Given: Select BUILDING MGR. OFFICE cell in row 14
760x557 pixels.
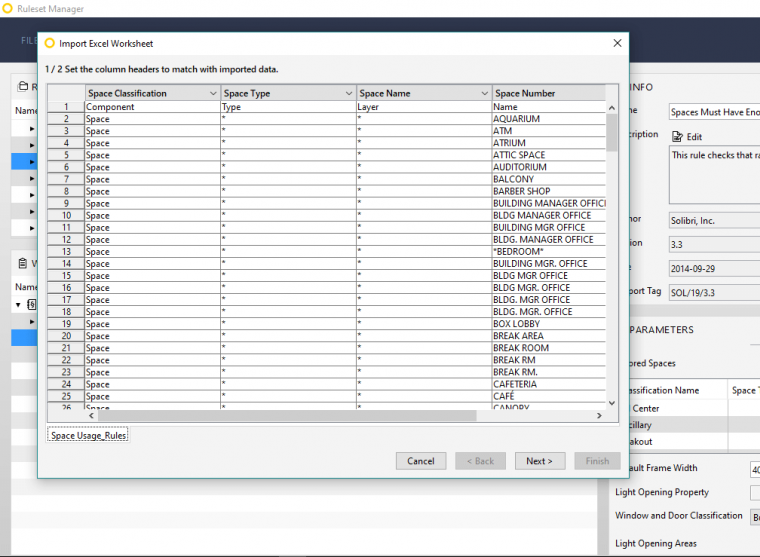Looking at the screenshot, I should 549,264.
